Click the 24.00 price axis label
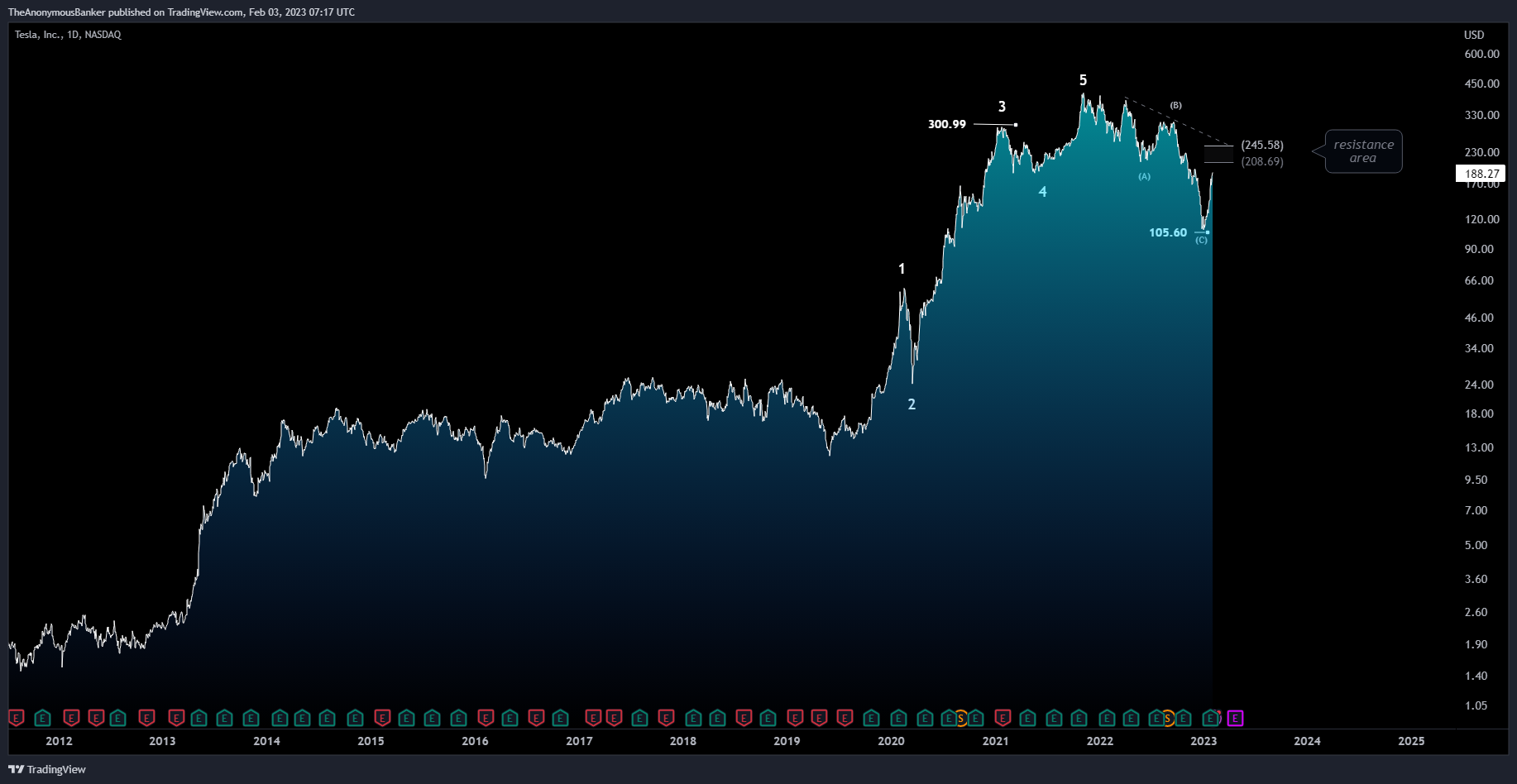Screen dimensions: 1517x784 (1479, 385)
